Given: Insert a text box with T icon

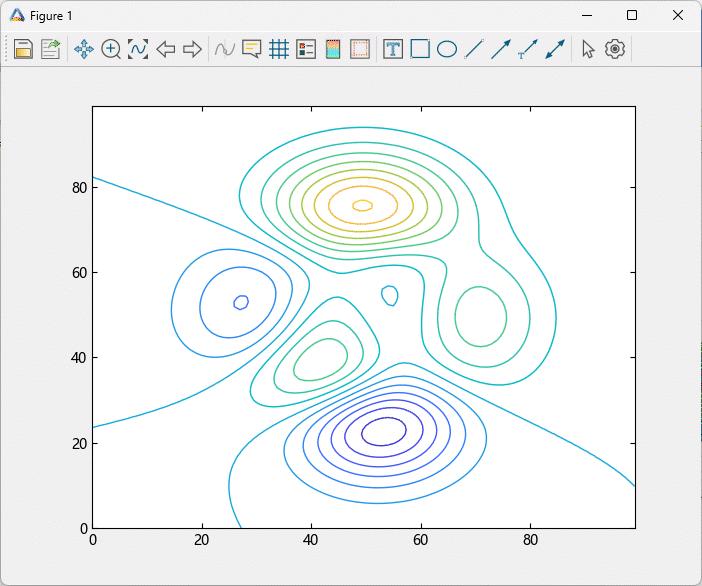Looking at the screenshot, I should point(393,49).
